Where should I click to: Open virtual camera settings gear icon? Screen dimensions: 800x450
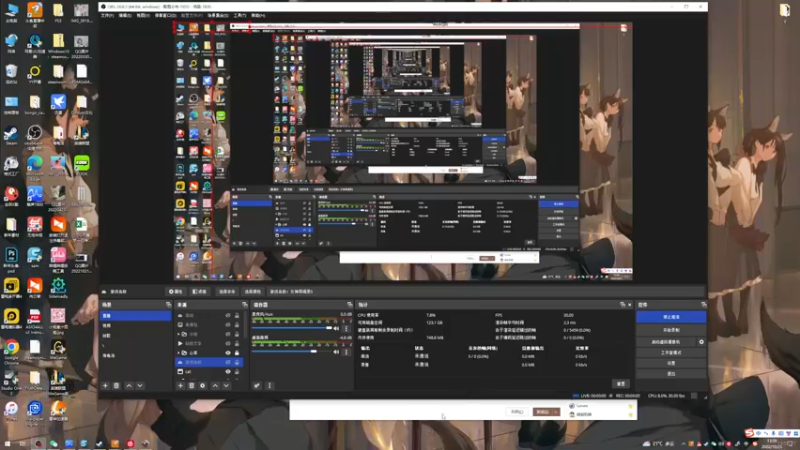coord(701,342)
